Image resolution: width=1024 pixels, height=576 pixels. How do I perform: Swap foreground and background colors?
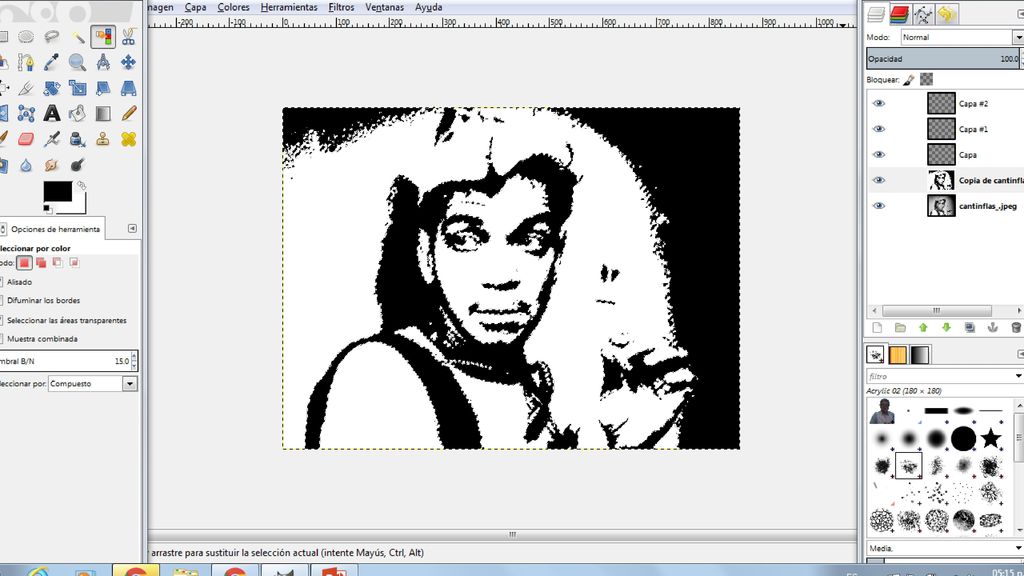point(82,185)
